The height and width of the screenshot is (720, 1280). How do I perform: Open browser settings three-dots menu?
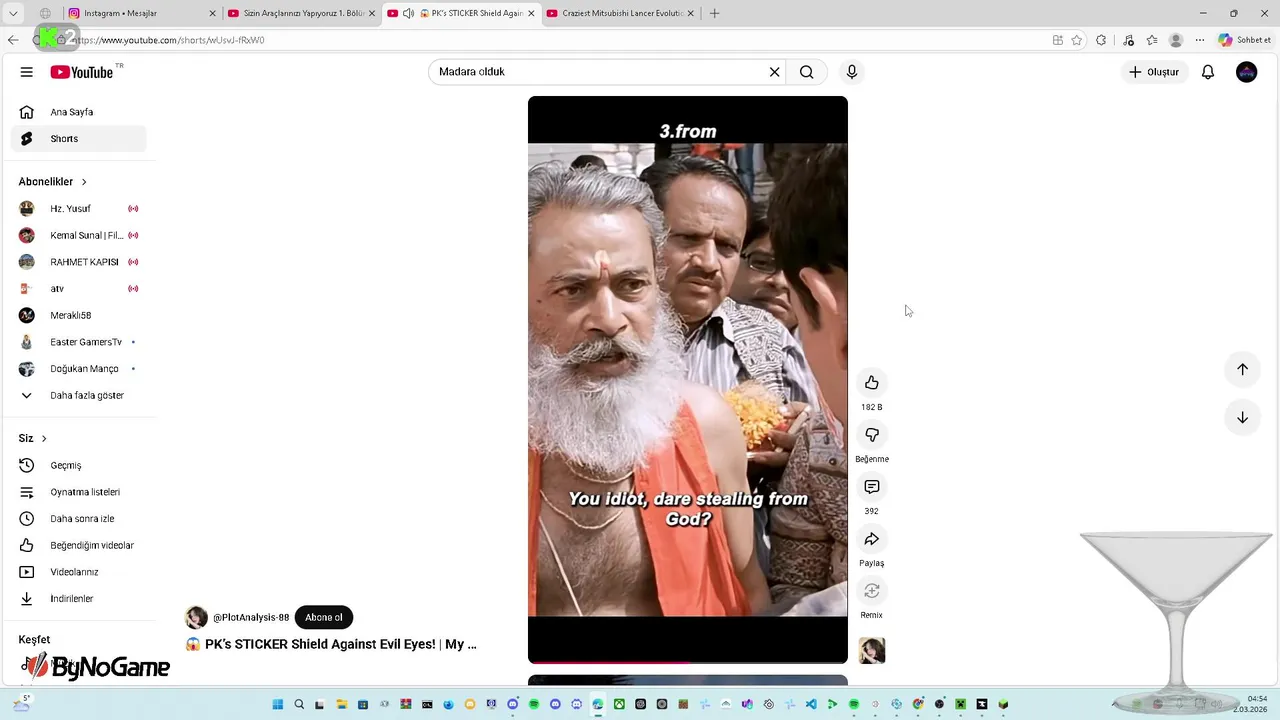click(1200, 40)
